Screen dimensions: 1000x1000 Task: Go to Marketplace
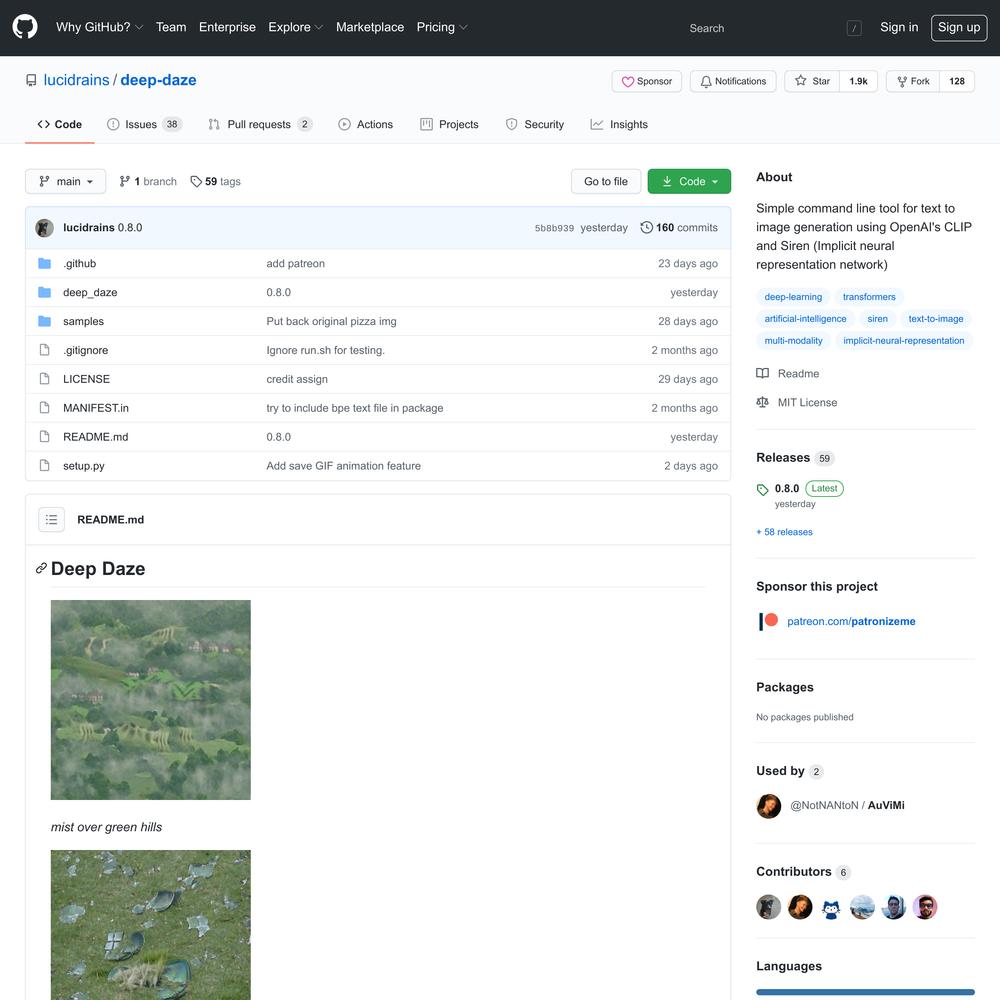pyautogui.click(x=370, y=27)
